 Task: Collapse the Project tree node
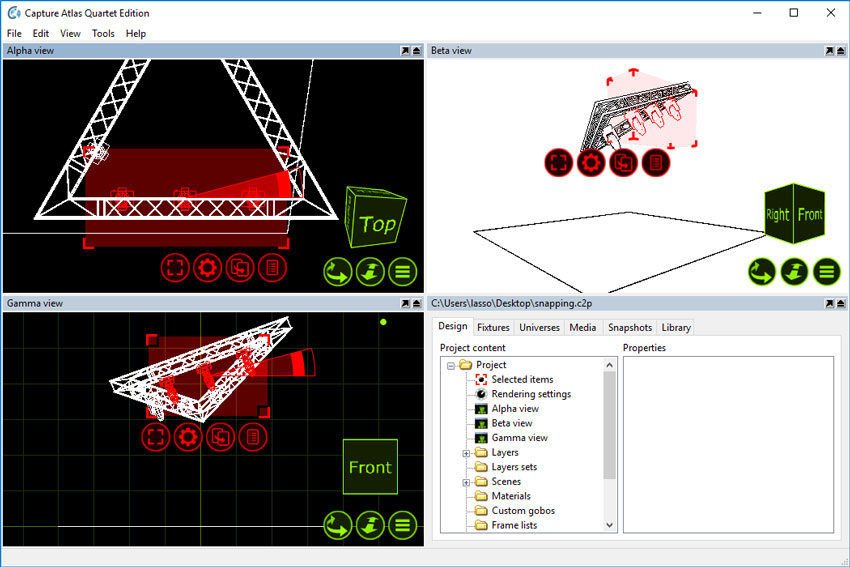coord(451,365)
